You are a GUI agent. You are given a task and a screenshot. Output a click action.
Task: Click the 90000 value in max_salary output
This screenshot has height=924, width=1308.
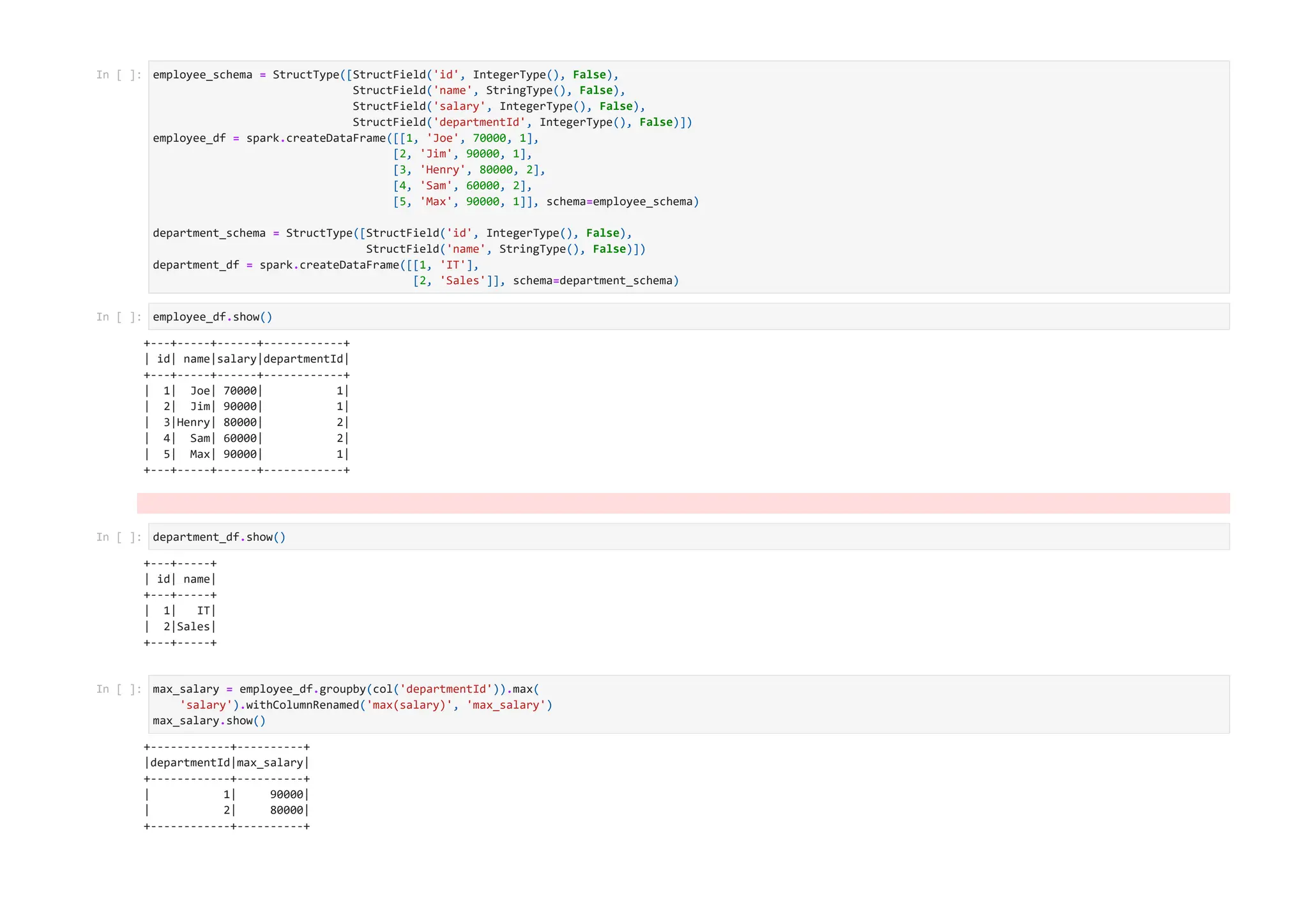[x=287, y=794]
